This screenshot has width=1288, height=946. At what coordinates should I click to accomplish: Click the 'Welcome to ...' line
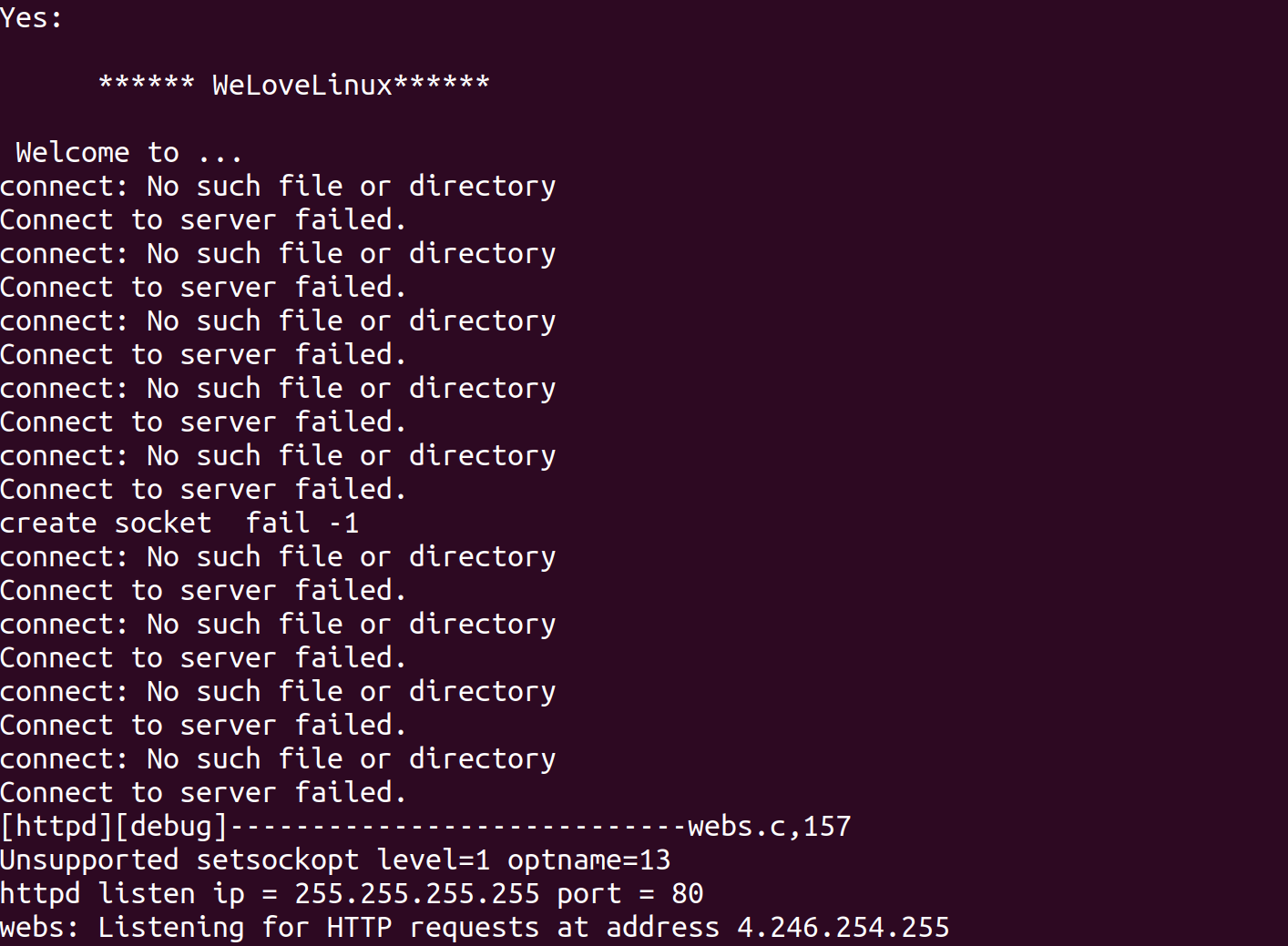(x=128, y=152)
